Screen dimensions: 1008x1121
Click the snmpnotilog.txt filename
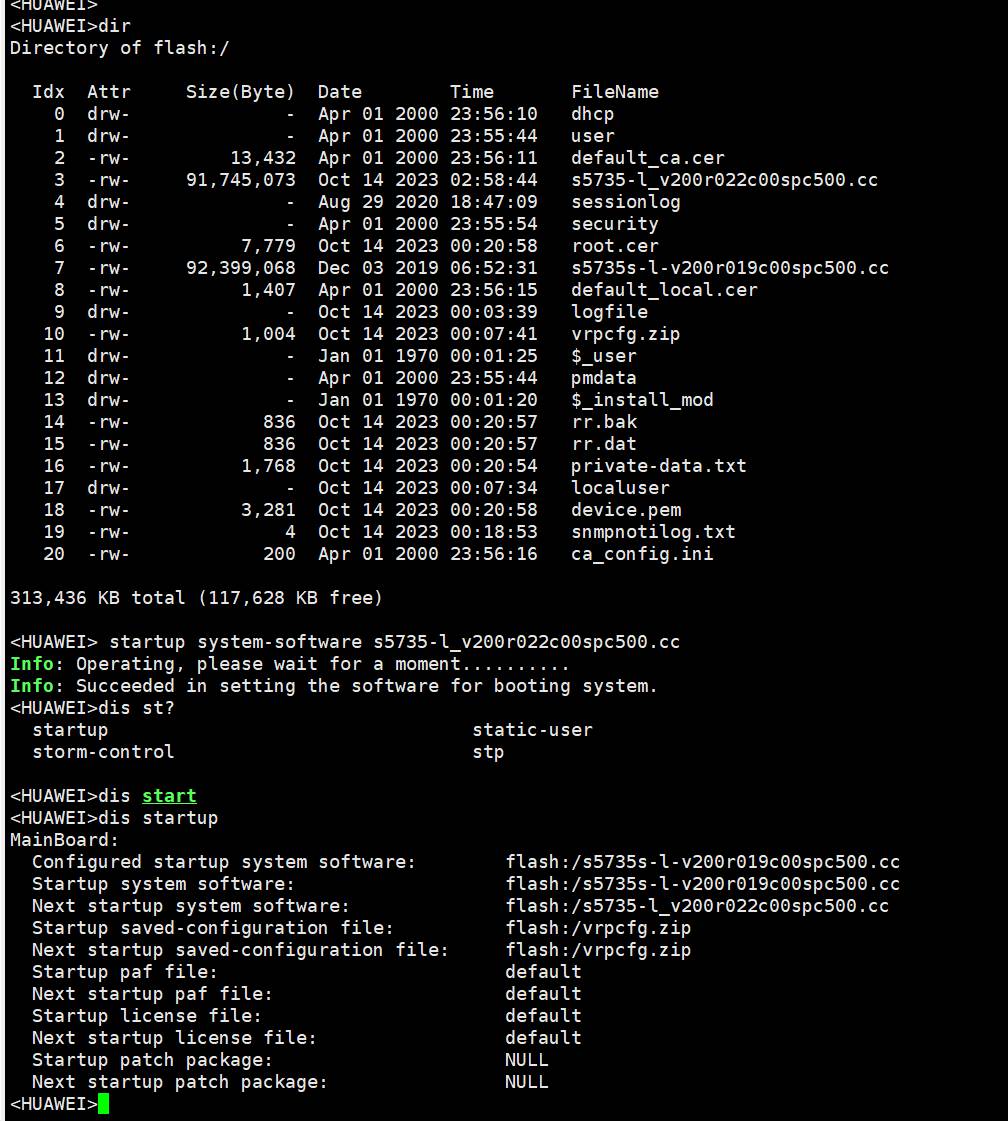click(653, 532)
